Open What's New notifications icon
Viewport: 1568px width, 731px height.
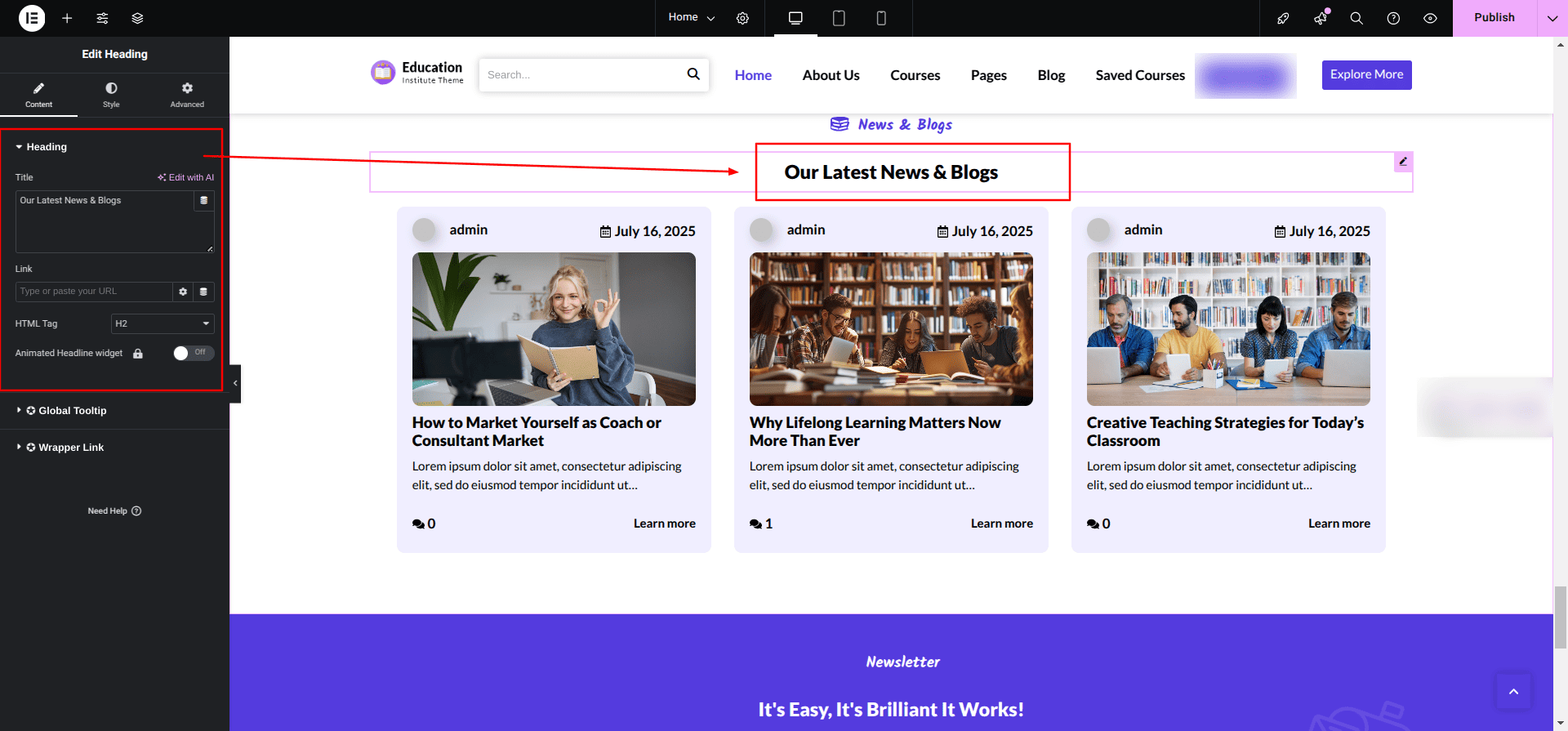[x=1320, y=18]
